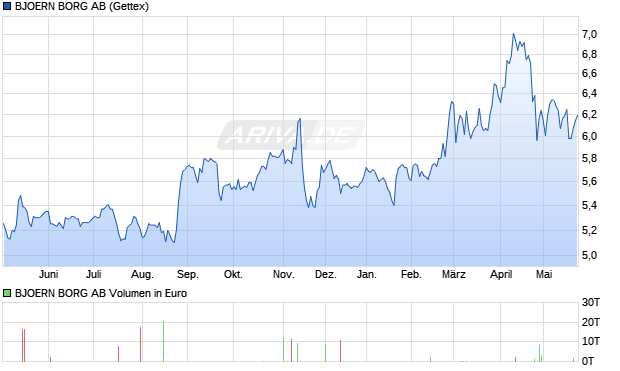Image resolution: width=620 pixels, height=371 pixels.
Task: Click the 6,8 price axis value
Action: coord(589,54)
